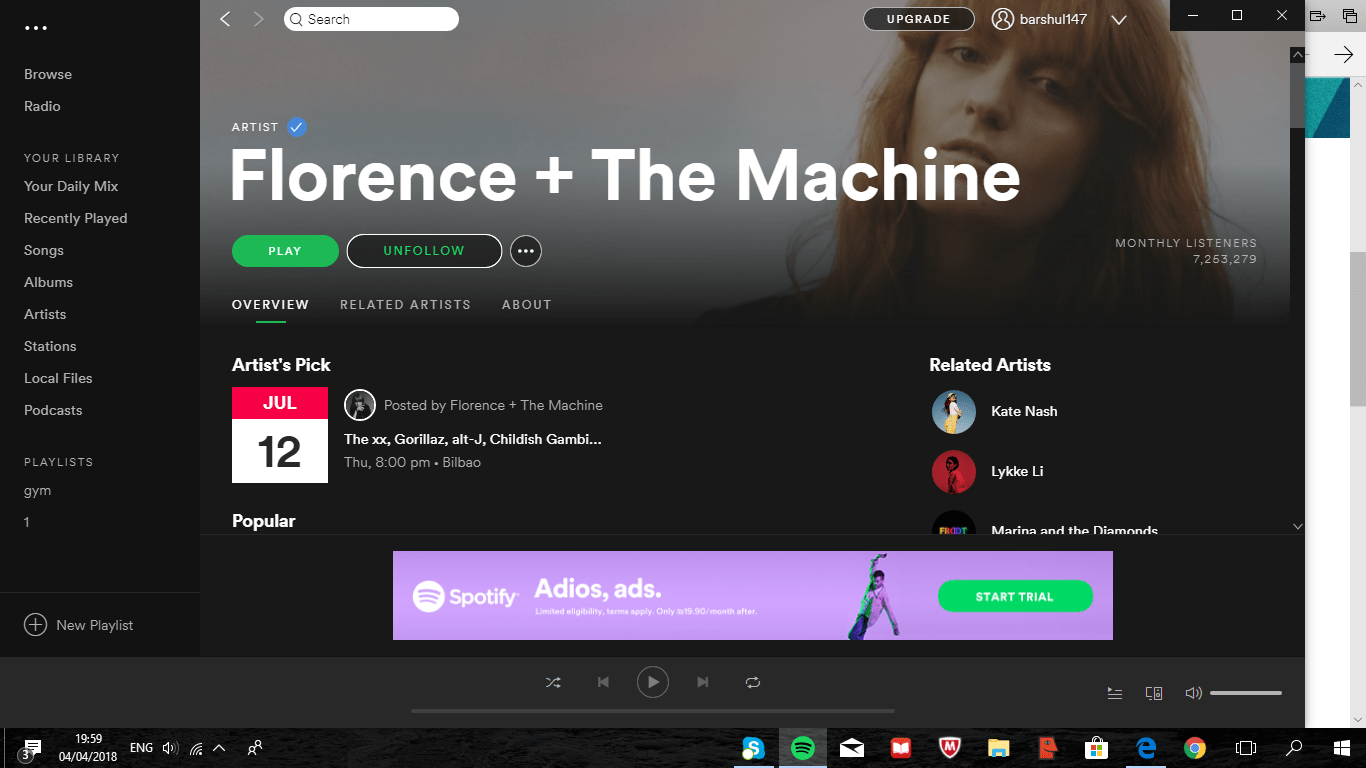Unfollow Florence + The Machine
Screen dimensions: 1366x768
(424, 251)
